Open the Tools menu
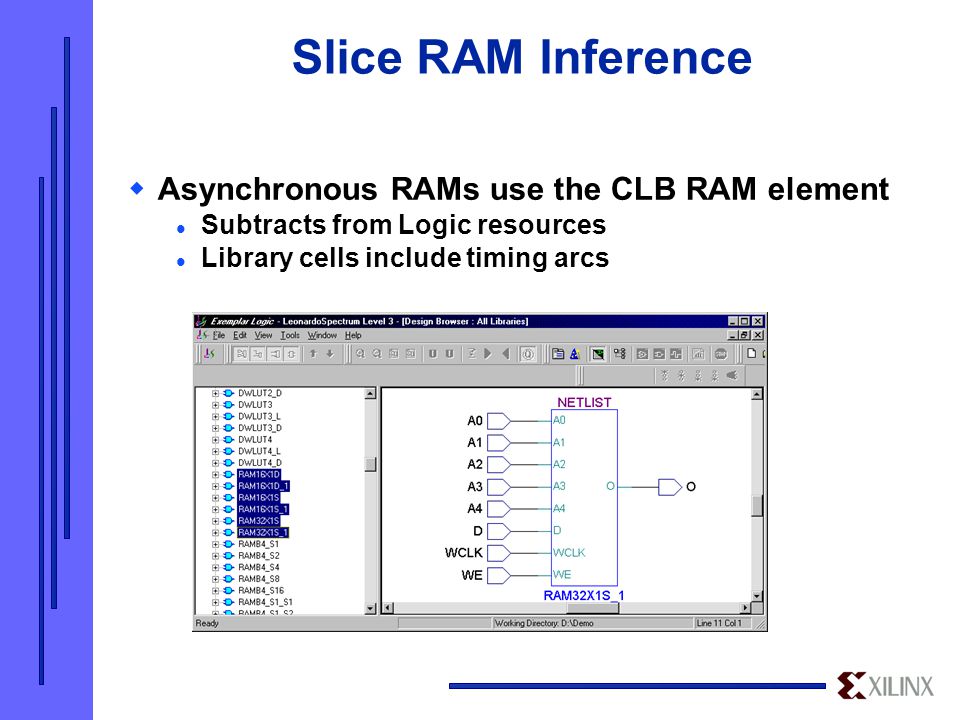The height and width of the screenshot is (720, 960). click(290, 336)
